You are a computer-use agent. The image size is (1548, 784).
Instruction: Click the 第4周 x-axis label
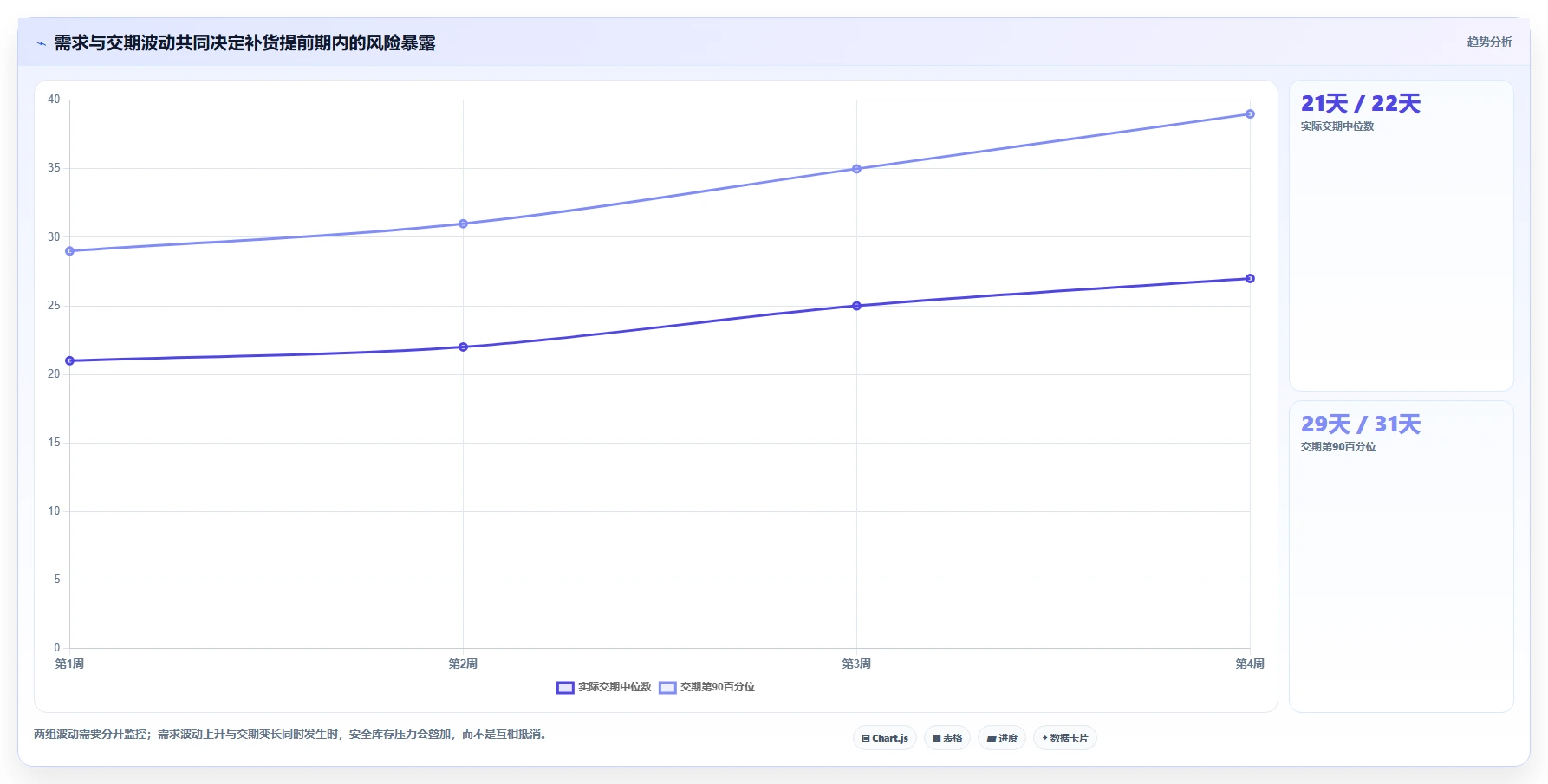1250,664
